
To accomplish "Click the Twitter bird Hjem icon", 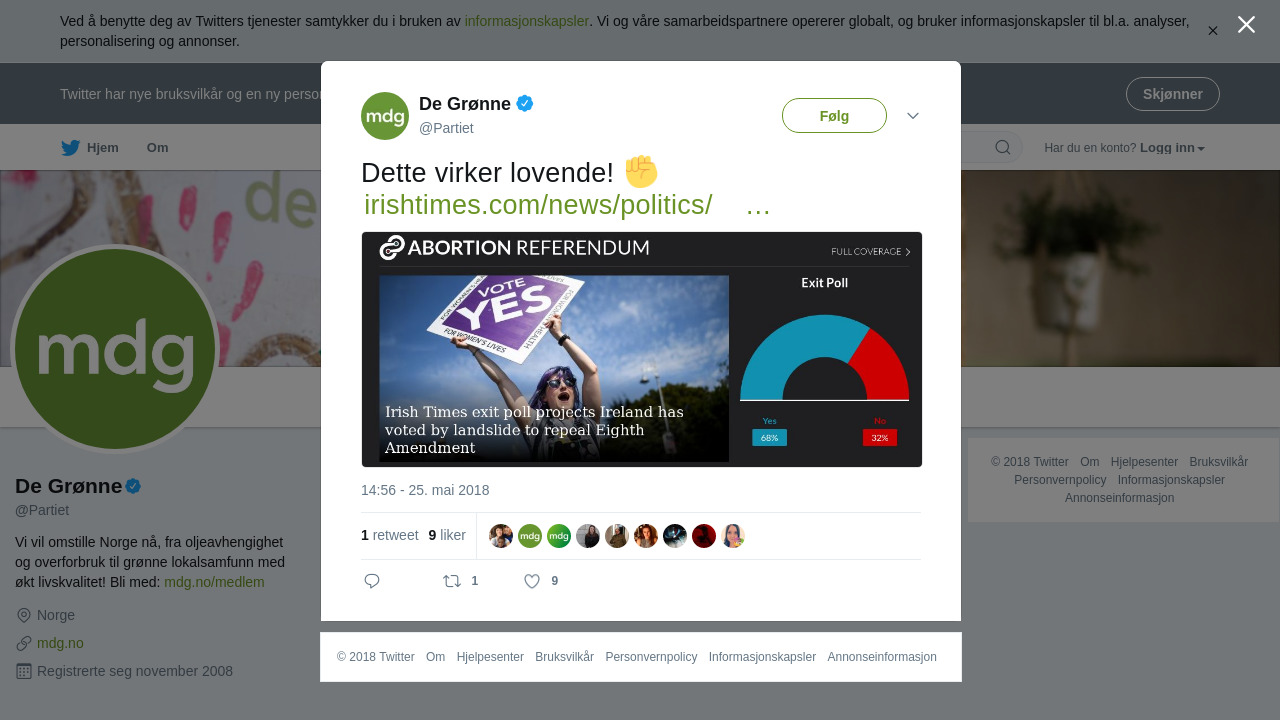I will click(70, 148).
